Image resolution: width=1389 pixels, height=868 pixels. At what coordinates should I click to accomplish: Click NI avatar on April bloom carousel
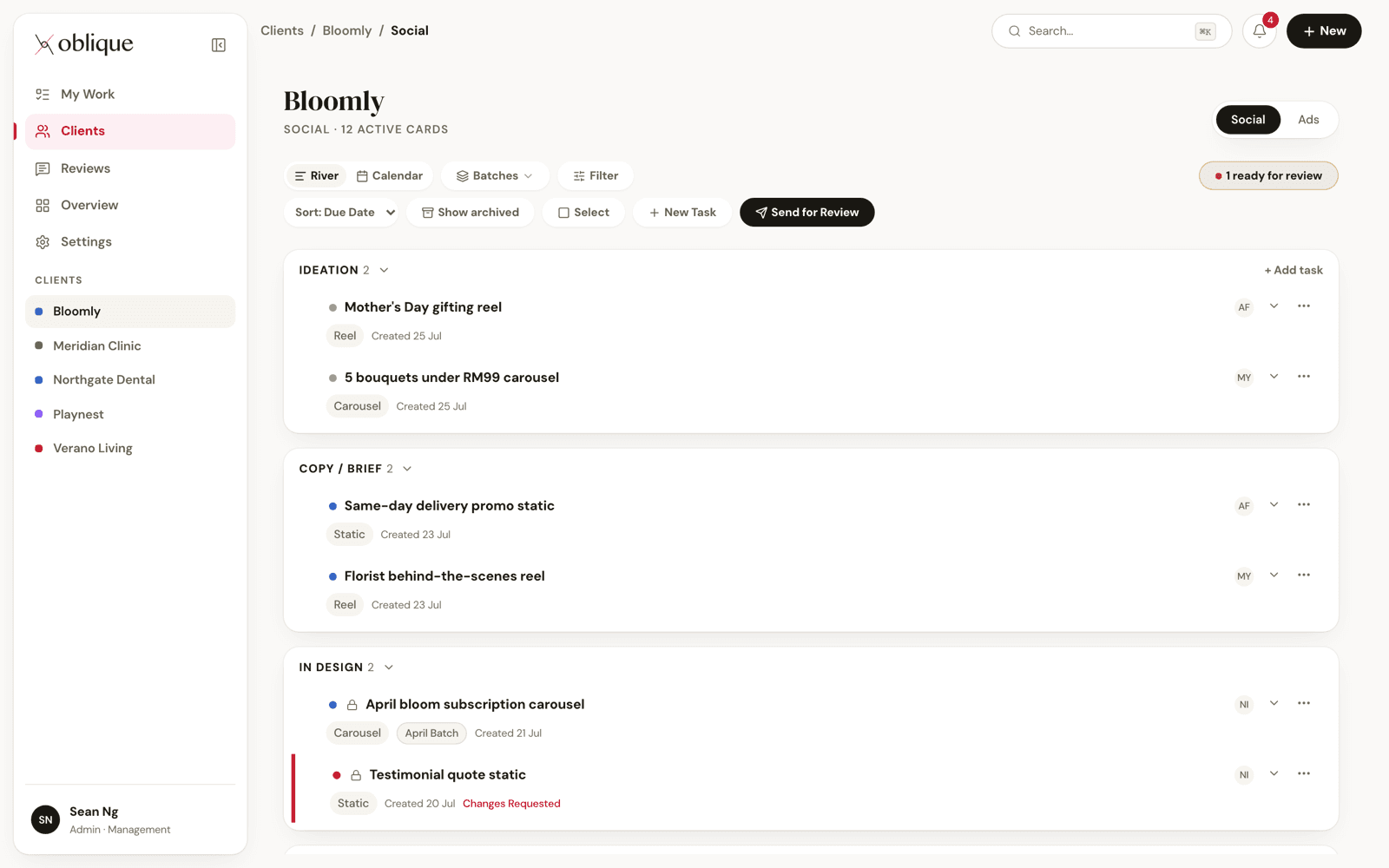click(1244, 705)
